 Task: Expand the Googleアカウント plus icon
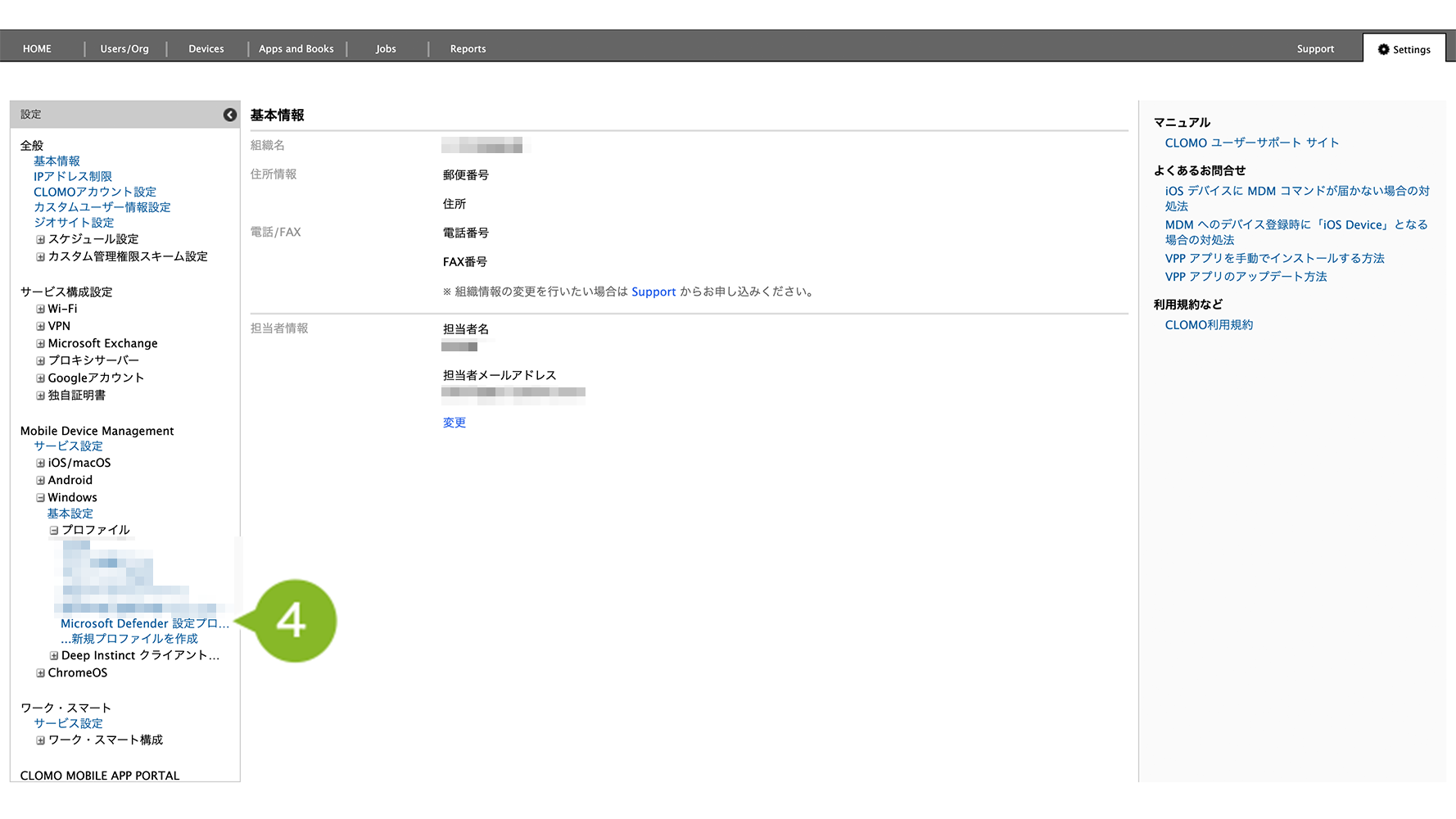point(40,378)
